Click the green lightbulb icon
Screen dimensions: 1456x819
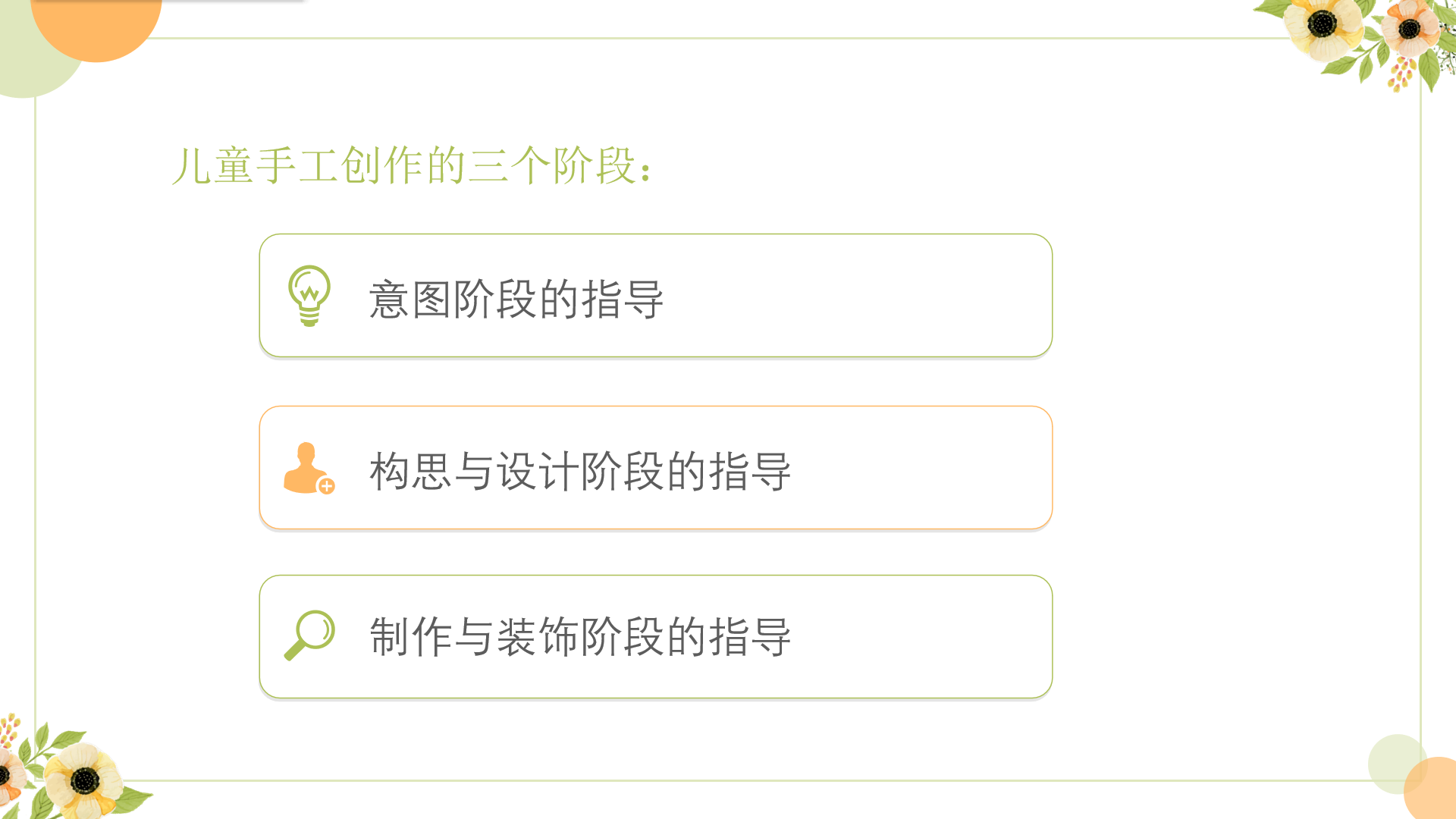point(309,296)
